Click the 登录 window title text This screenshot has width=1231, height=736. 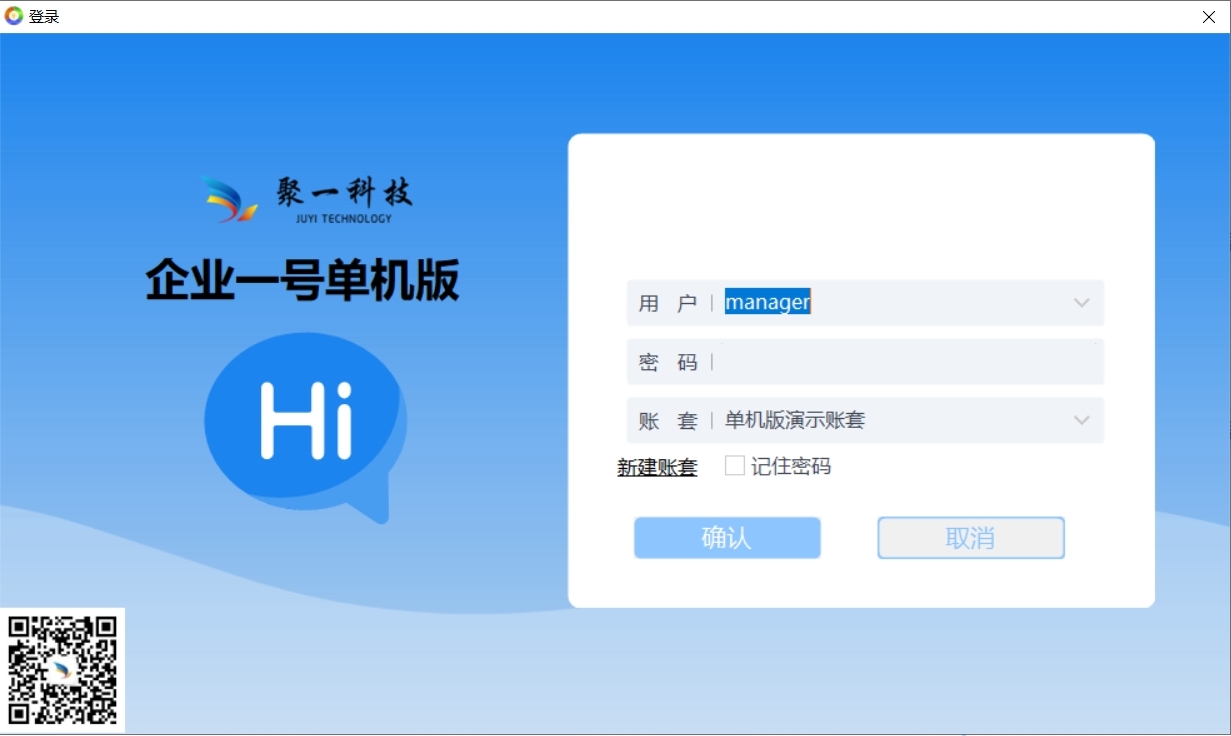(x=44, y=16)
